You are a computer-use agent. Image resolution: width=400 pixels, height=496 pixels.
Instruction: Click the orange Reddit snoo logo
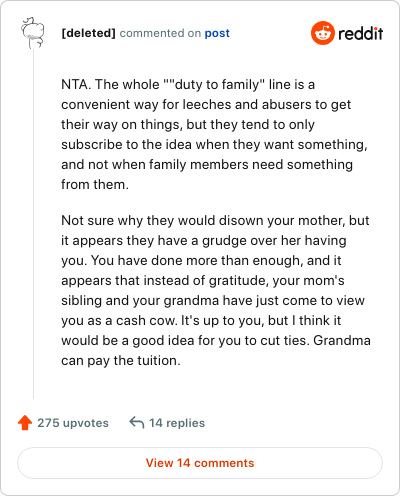coord(323,33)
